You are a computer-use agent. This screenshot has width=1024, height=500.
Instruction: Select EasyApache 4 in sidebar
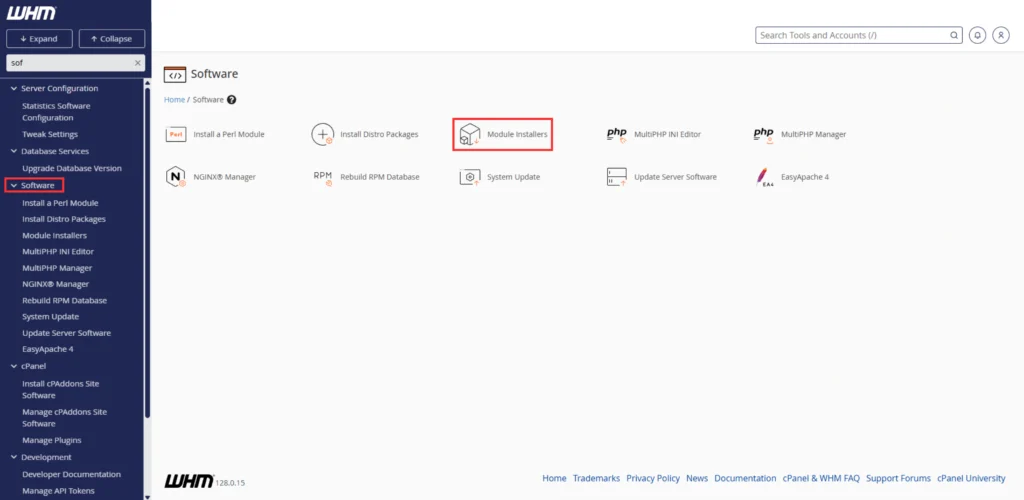click(x=48, y=349)
